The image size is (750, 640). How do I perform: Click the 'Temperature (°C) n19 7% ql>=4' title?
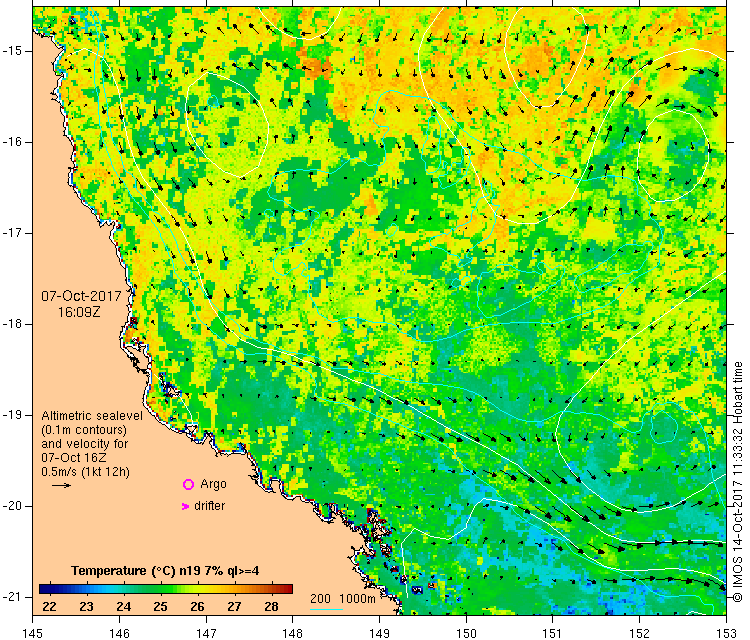[165, 571]
